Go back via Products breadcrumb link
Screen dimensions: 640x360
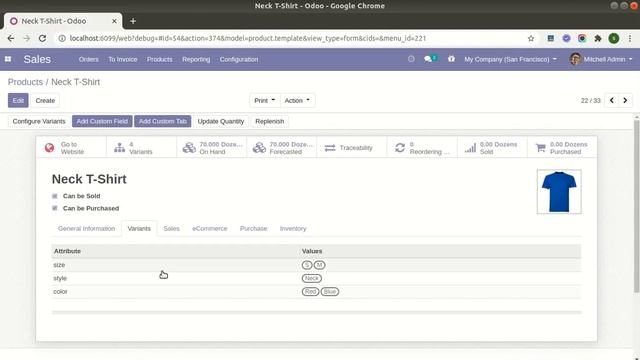click(x=25, y=82)
